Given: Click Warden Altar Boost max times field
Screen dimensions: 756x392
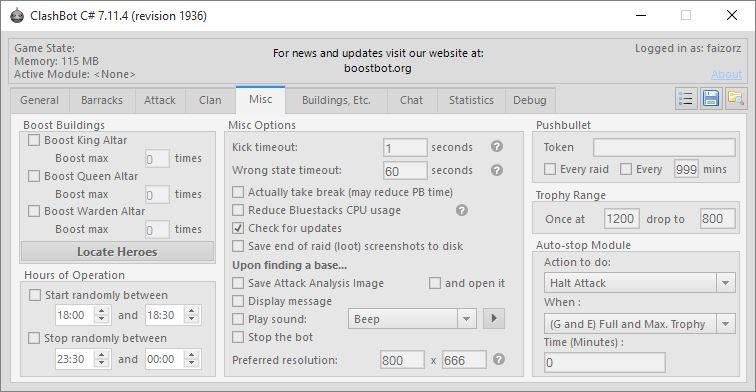Looking at the screenshot, I should [157, 230].
